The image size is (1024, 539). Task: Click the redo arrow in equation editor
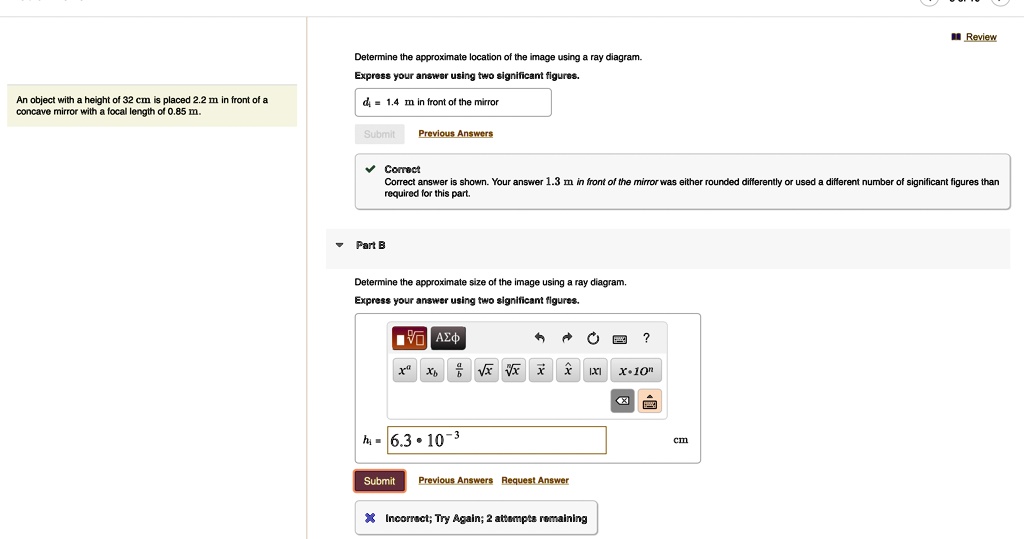566,338
